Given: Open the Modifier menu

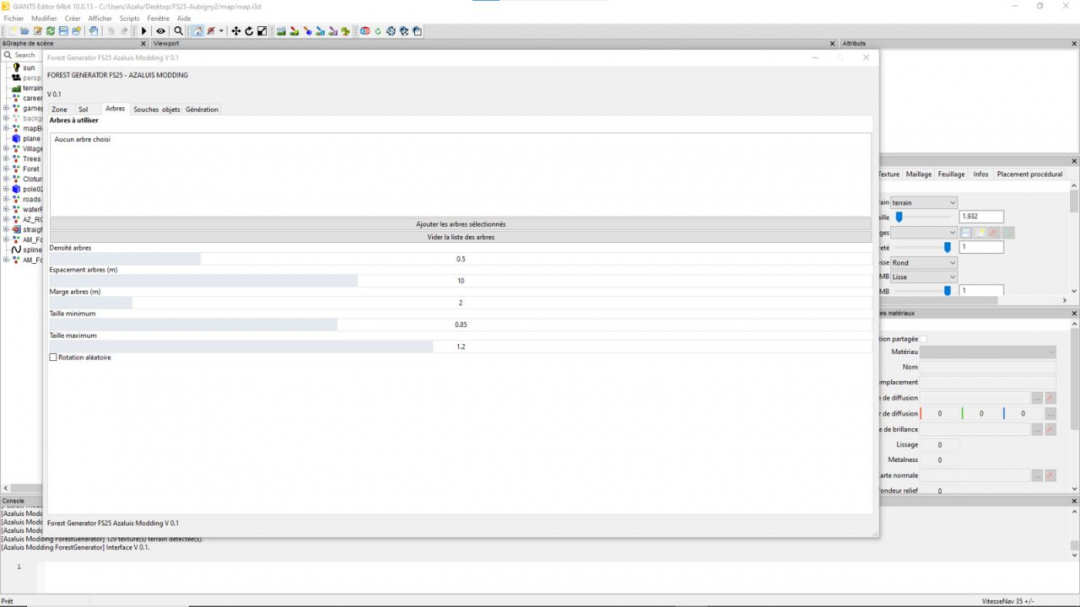Looking at the screenshot, I should (x=44, y=19).
